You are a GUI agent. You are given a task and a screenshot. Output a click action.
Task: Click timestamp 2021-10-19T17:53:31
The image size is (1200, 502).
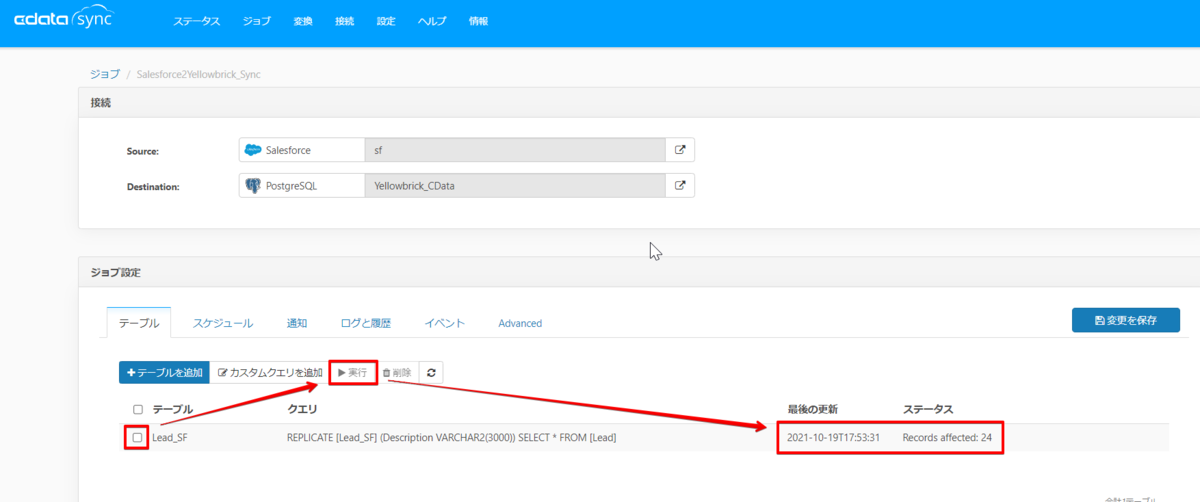coord(833,437)
